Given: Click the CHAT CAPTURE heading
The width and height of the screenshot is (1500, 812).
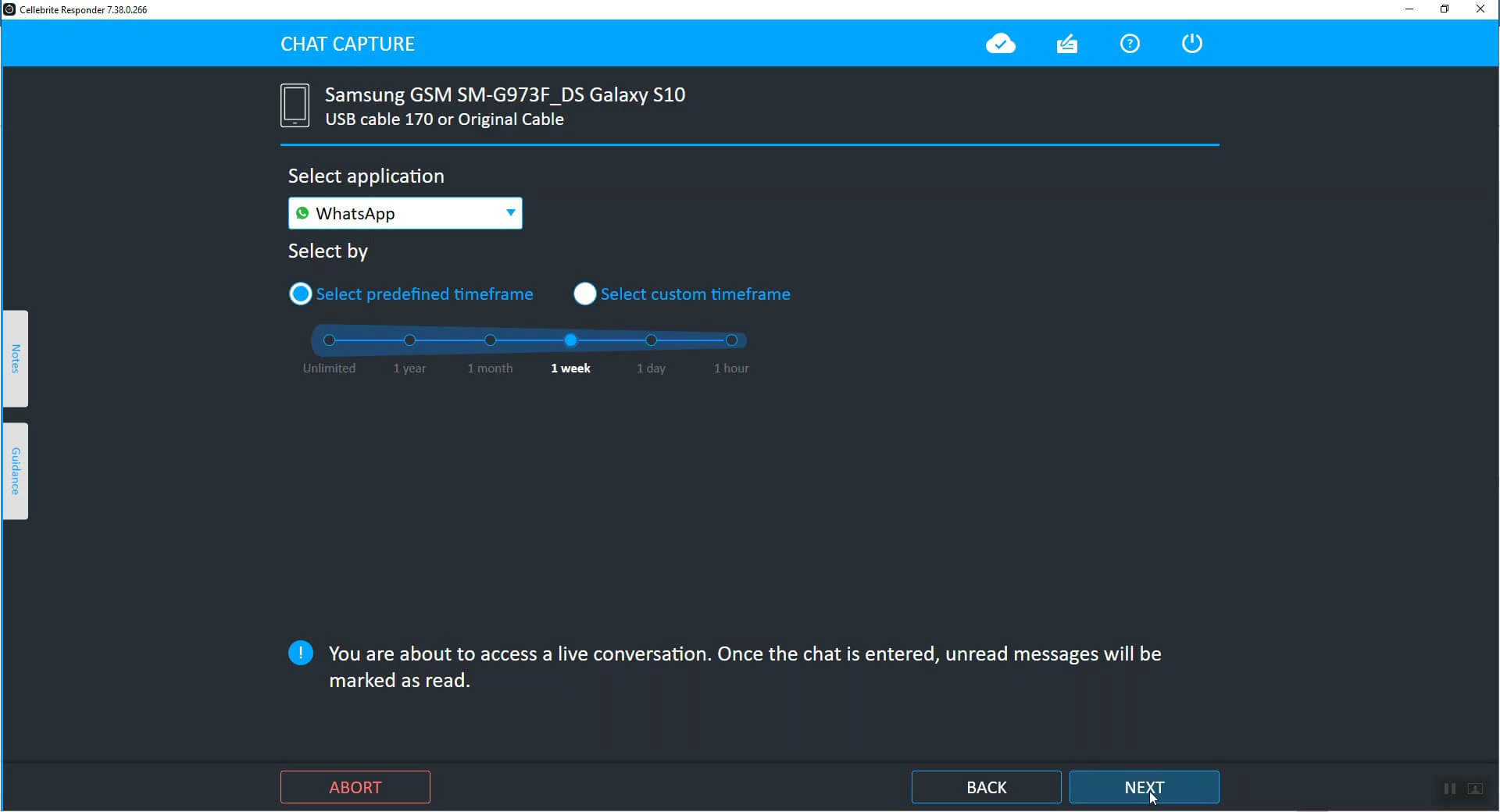Looking at the screenshot, I should coord(348,44).
